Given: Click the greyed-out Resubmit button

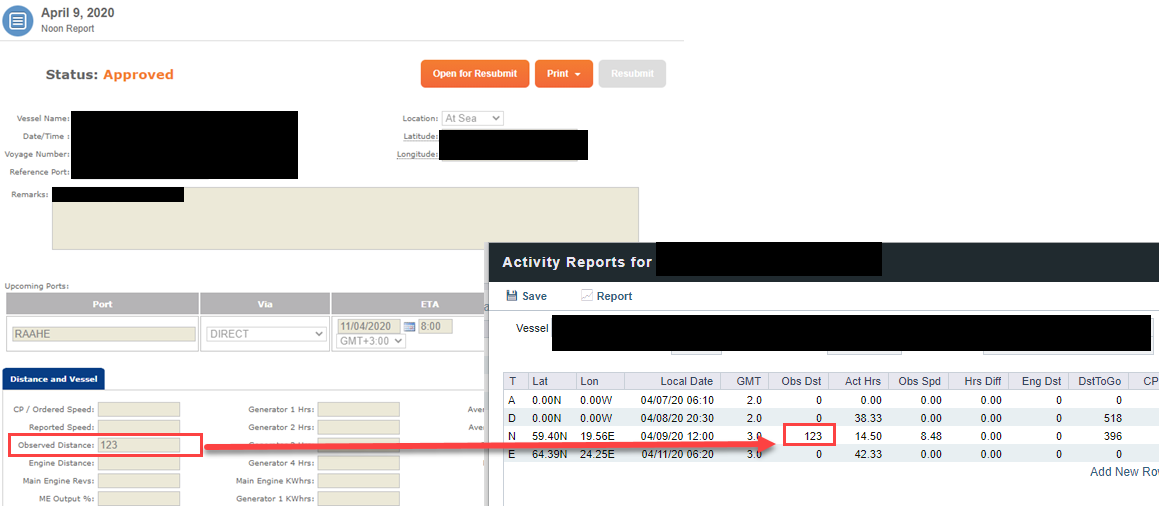Looking at the screenshot, I should (632, 74).
